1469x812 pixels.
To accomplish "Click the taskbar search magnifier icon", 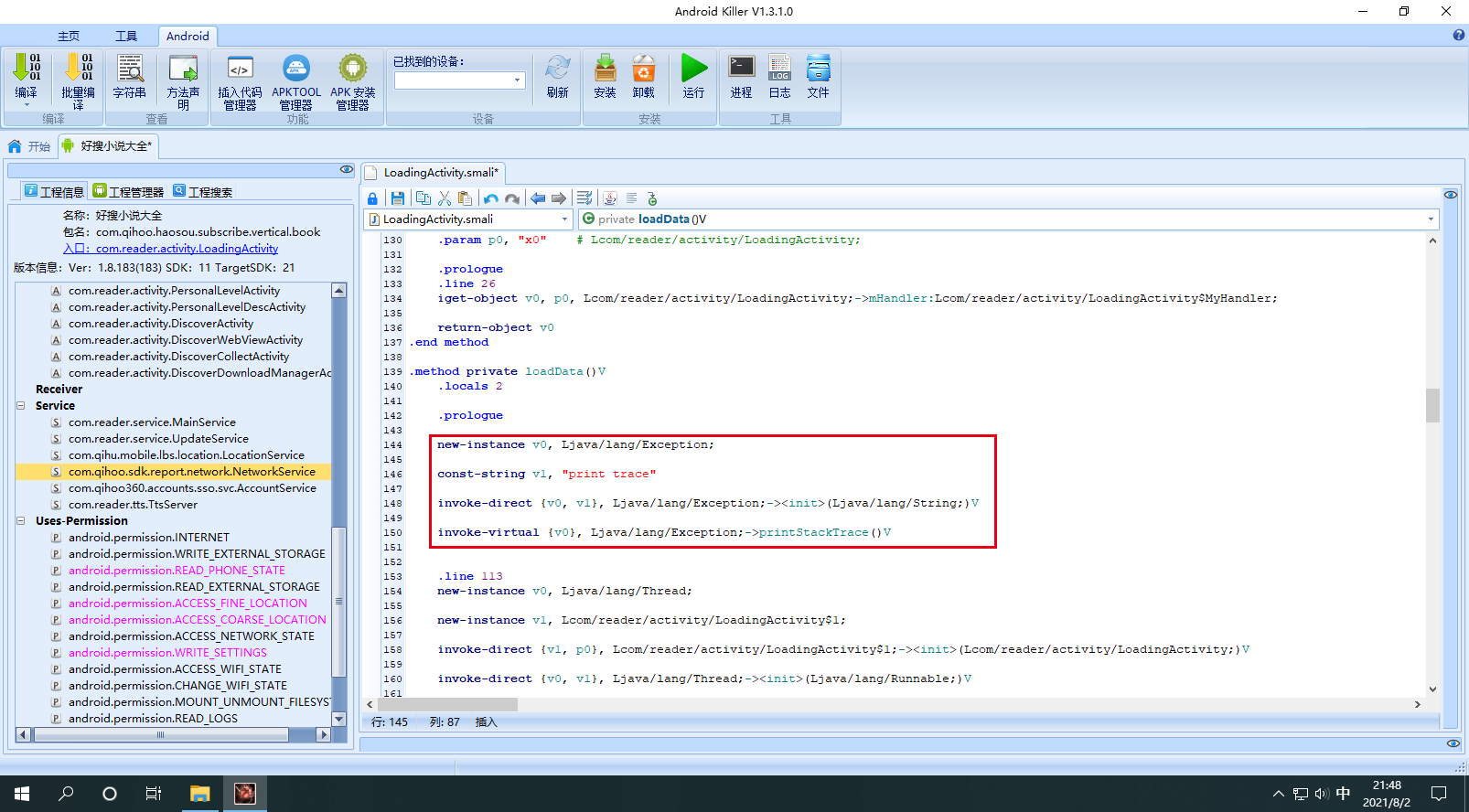I will coord(66,794).
